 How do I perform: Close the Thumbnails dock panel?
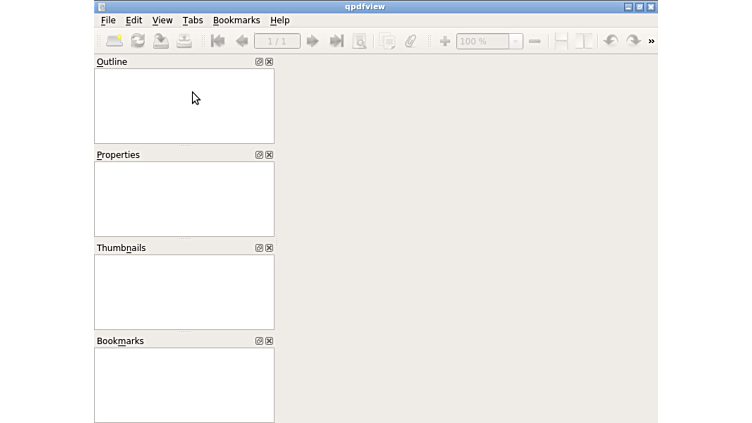tap(269, 248)
